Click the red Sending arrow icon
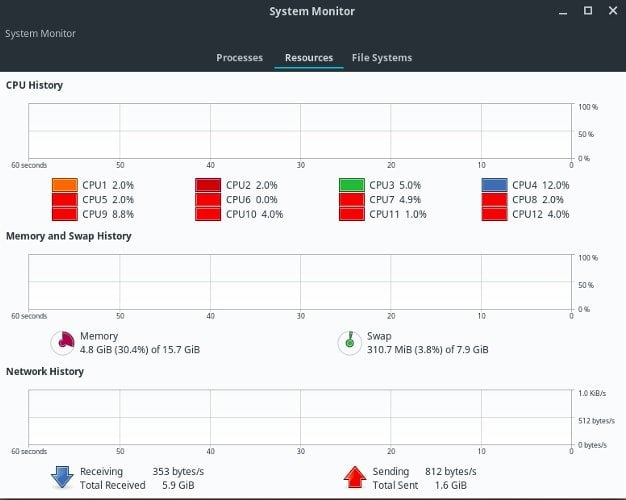The width and height of the screenshot is (626, 500). [355, 477]
